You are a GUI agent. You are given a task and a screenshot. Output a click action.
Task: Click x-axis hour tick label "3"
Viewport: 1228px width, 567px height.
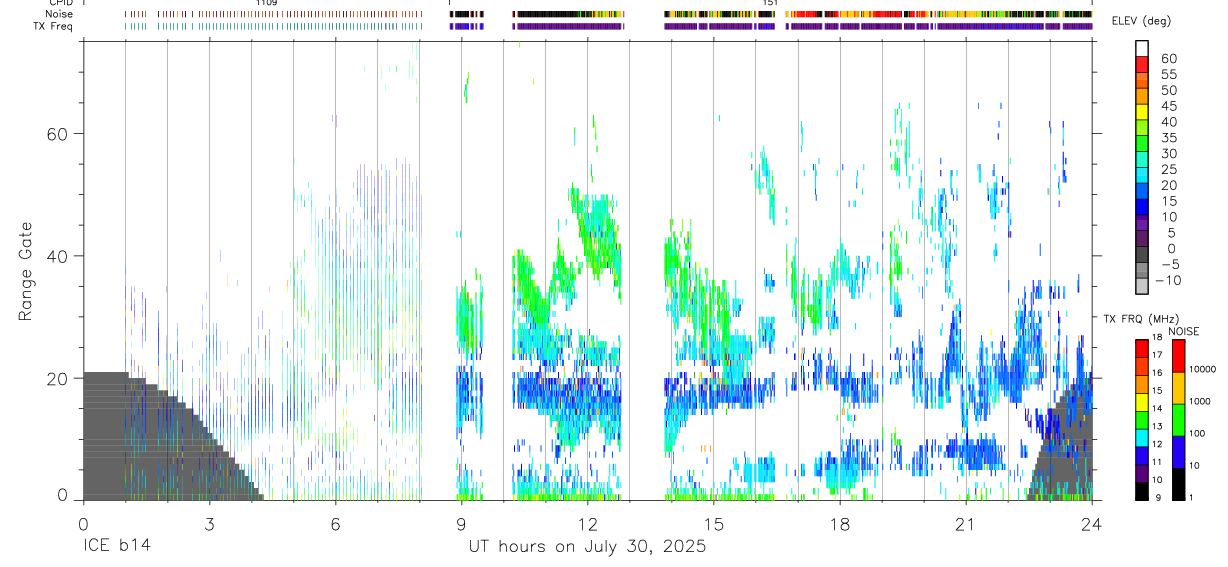209,524
